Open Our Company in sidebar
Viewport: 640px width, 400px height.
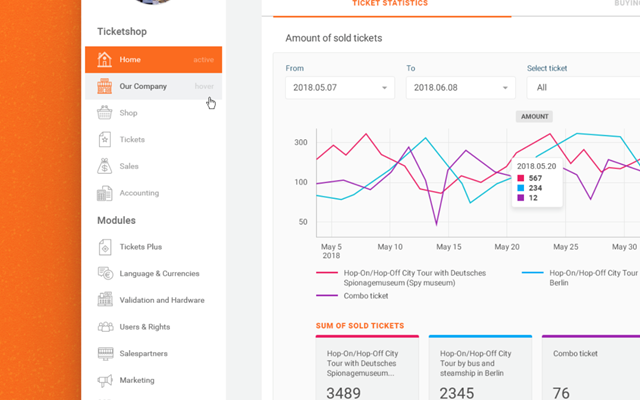point(153,86)
